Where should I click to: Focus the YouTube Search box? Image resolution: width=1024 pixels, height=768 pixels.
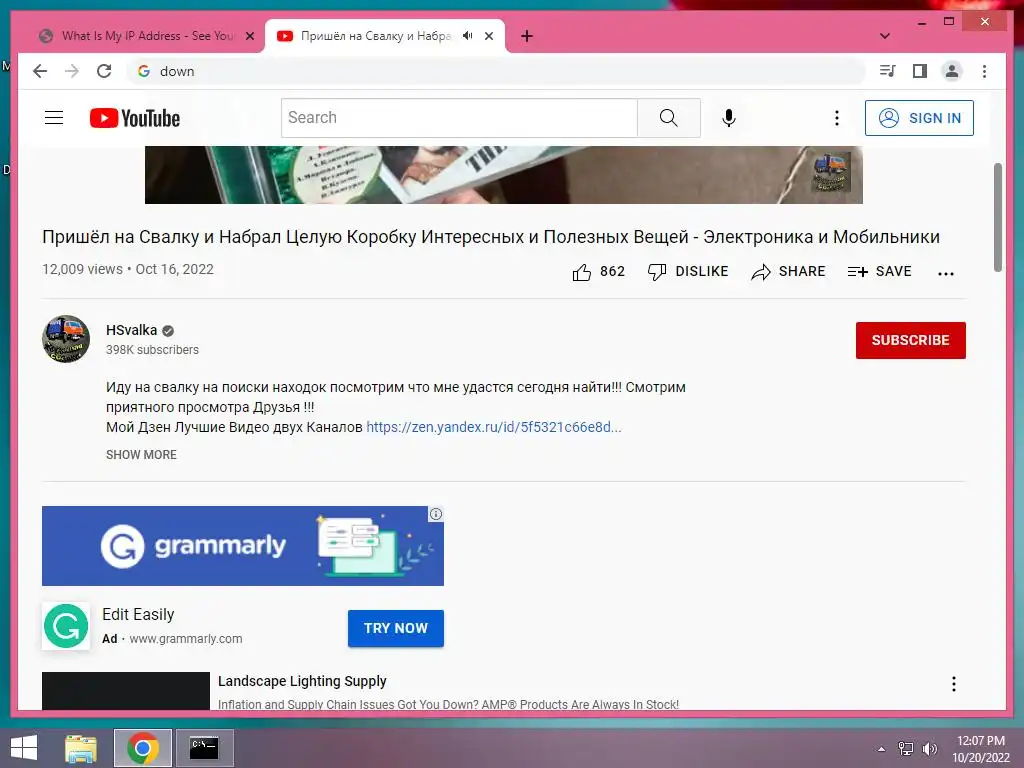tap(459, 118)
